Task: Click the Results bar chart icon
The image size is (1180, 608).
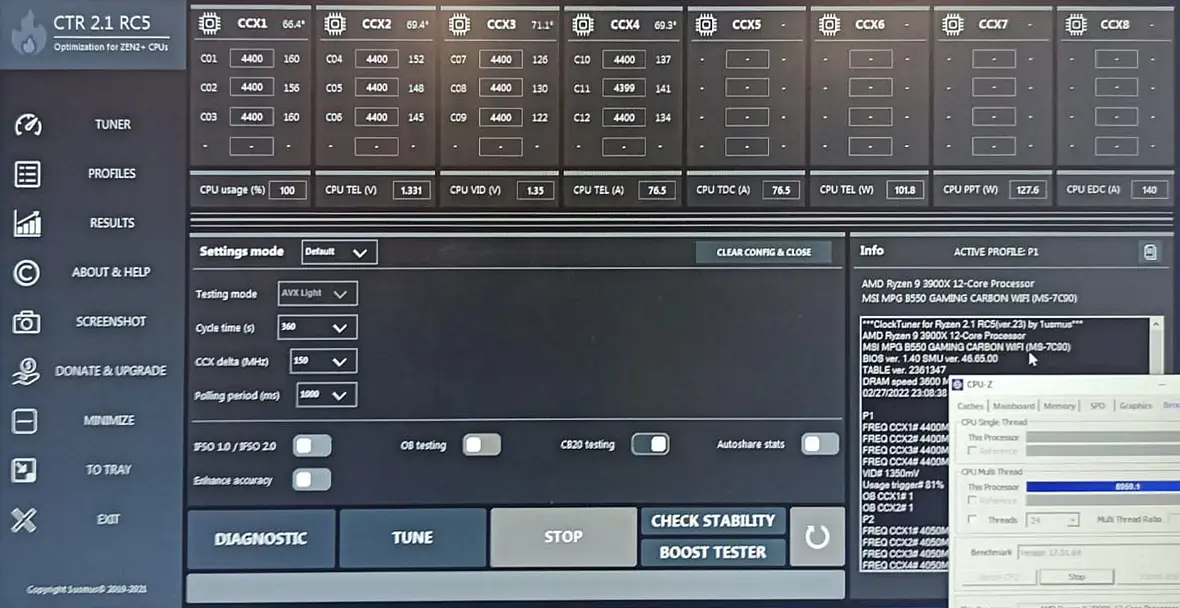Action: coord(27,223)
